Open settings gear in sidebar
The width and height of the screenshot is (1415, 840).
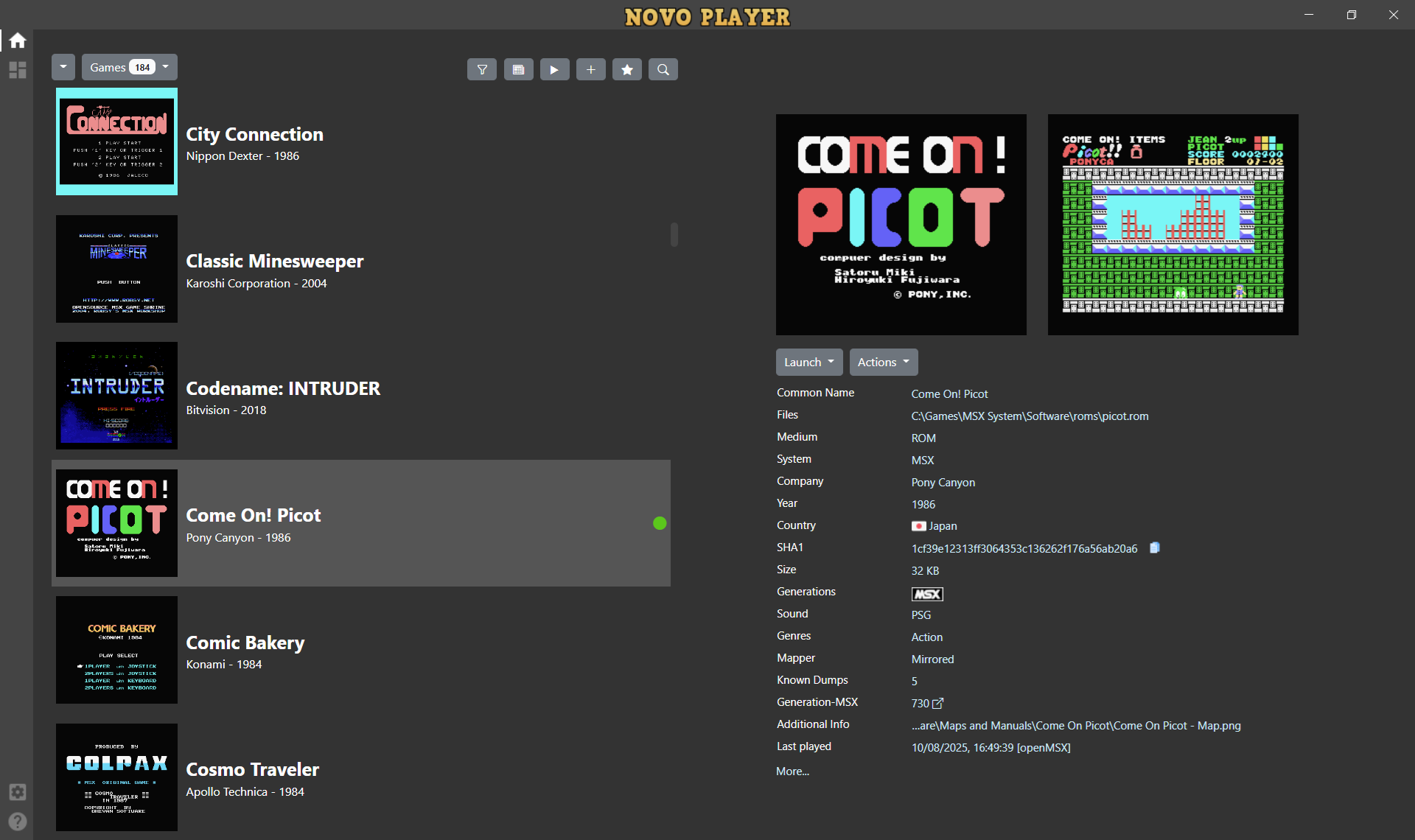pyautogui.click(x=18, y=791)
